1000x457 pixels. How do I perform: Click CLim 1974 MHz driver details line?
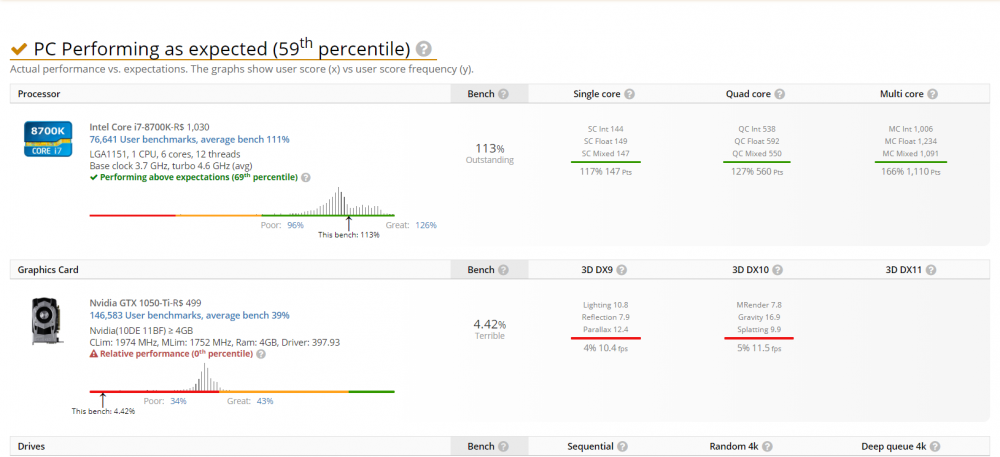coord(214,342)
